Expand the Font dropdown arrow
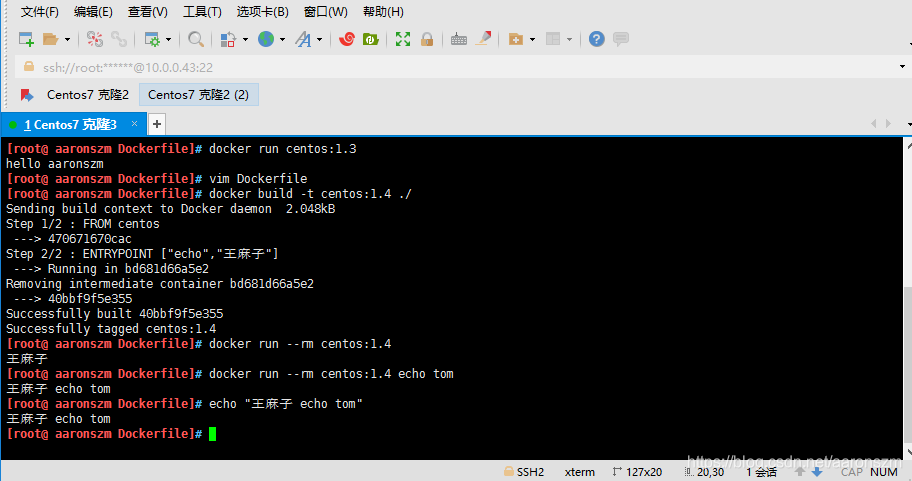Image resolution: width=912 pixels, height=481 pixels. pyautogui.click(x=319, y=40)
